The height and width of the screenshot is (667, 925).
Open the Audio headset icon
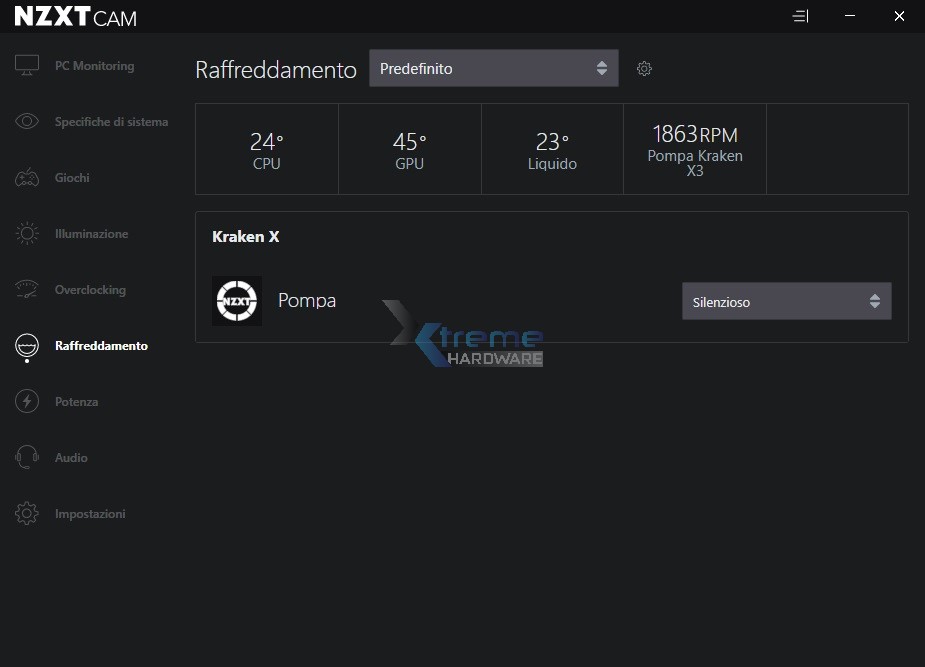tap(27, 458)
